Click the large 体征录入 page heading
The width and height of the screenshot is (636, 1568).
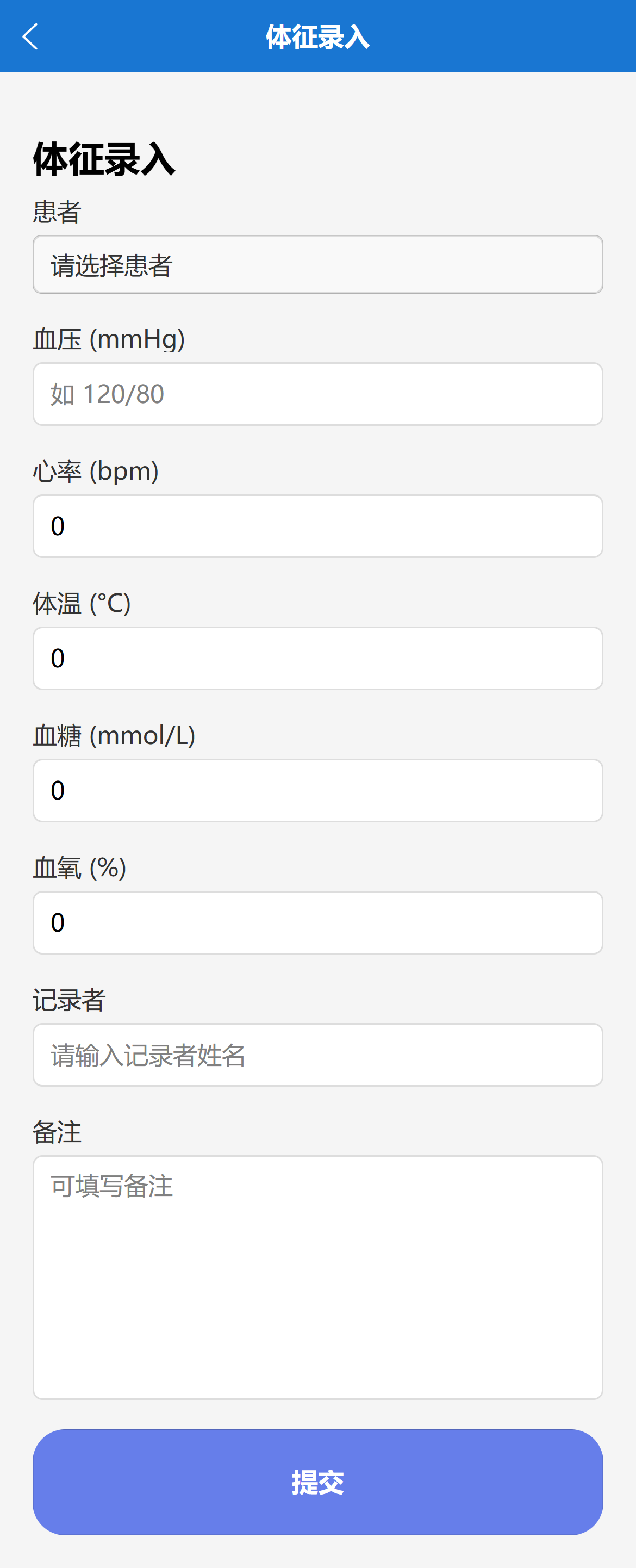coord(104,159)
